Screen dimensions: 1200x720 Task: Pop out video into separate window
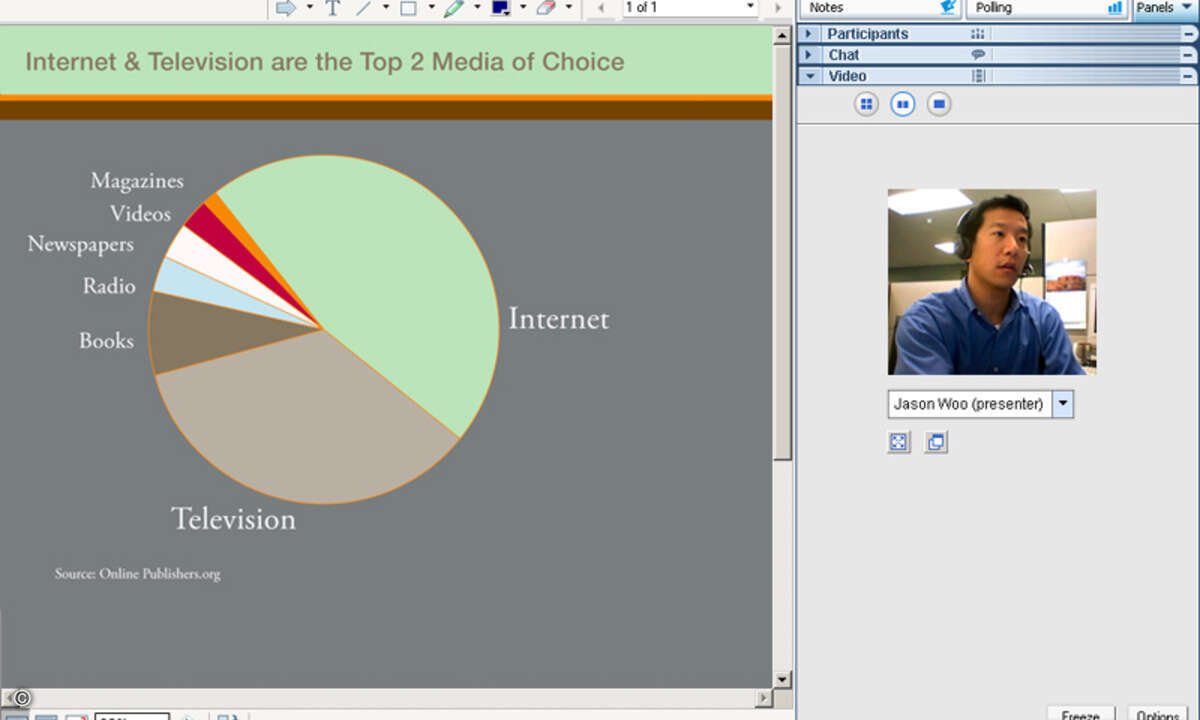click(x=935, y=442)
